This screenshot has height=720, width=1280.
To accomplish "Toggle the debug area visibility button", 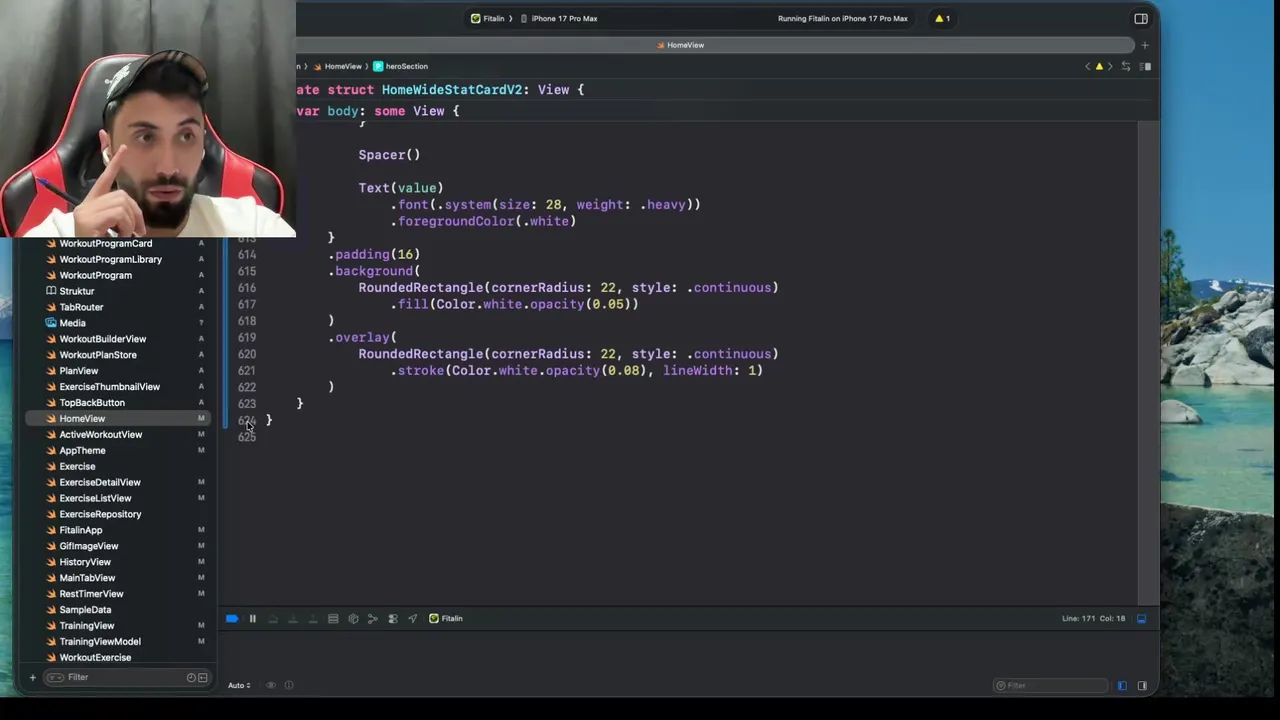I will point(1141,619).
